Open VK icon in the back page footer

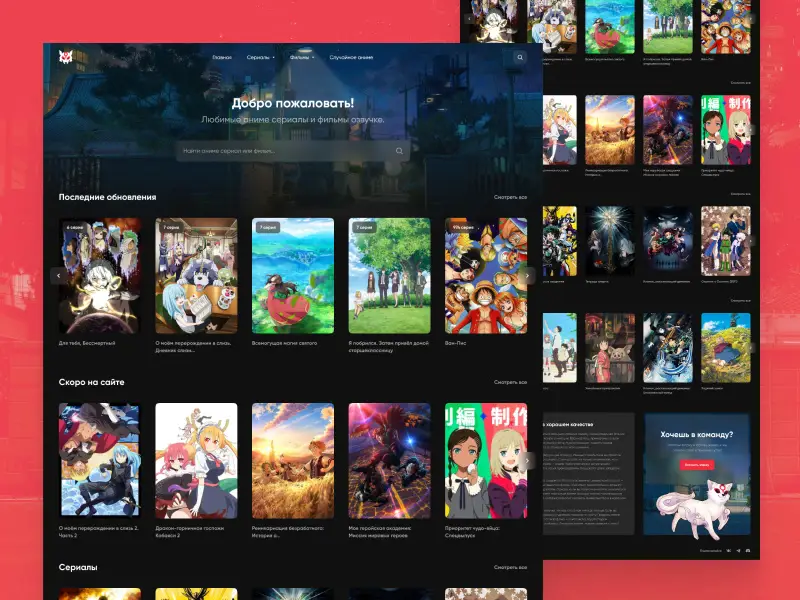729,551
